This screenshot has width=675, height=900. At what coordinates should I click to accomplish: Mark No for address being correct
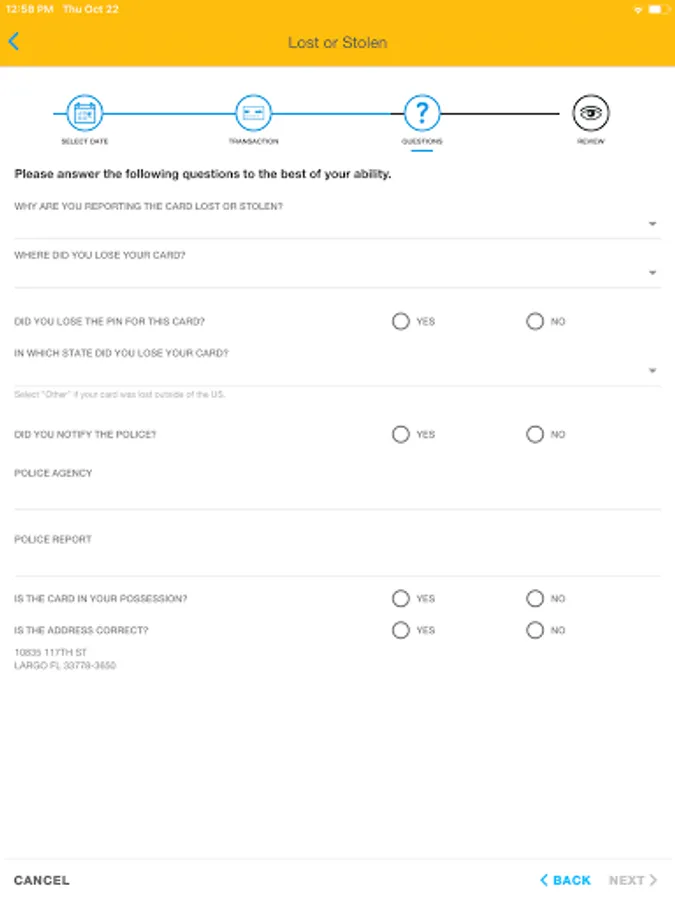pyautogui.click(x=535, y=631)
